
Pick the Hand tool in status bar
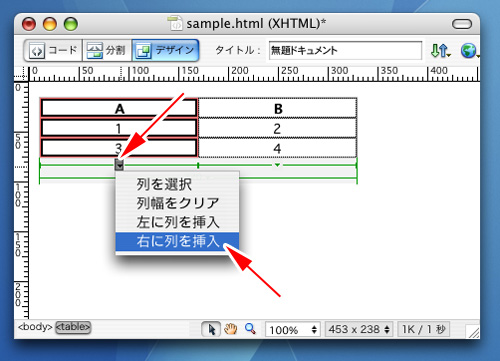click(230, 329)
